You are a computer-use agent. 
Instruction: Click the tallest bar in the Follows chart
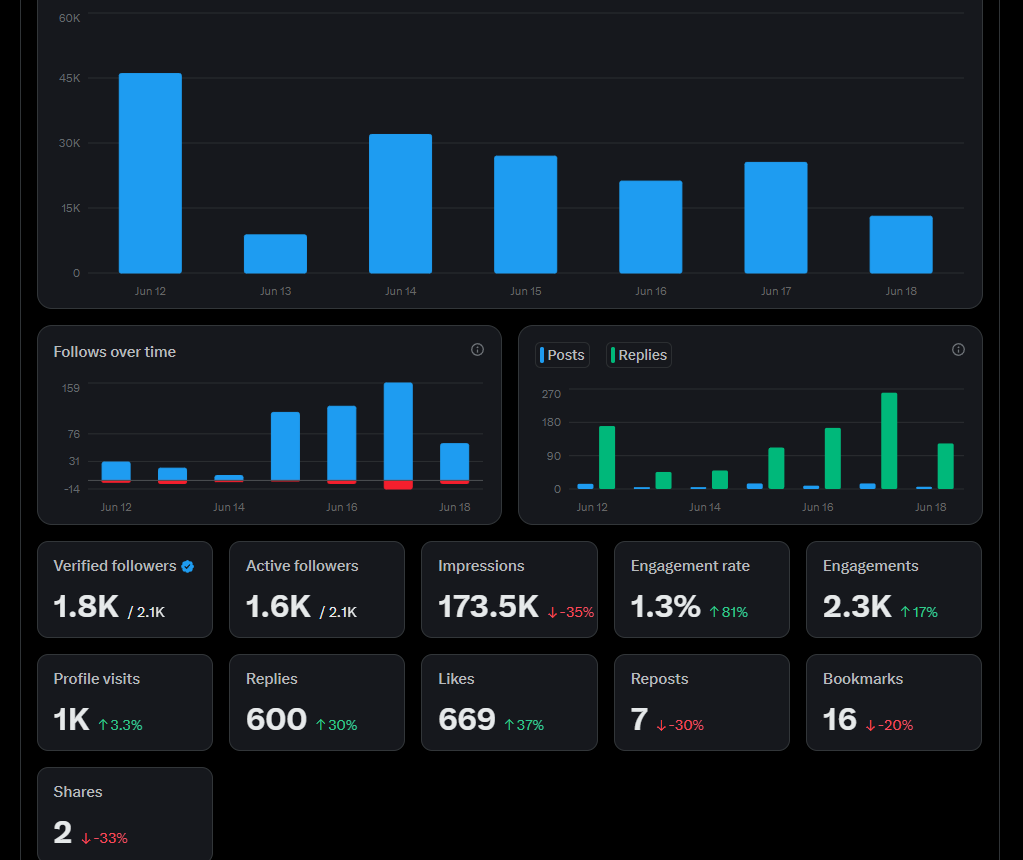pos(398,431)
